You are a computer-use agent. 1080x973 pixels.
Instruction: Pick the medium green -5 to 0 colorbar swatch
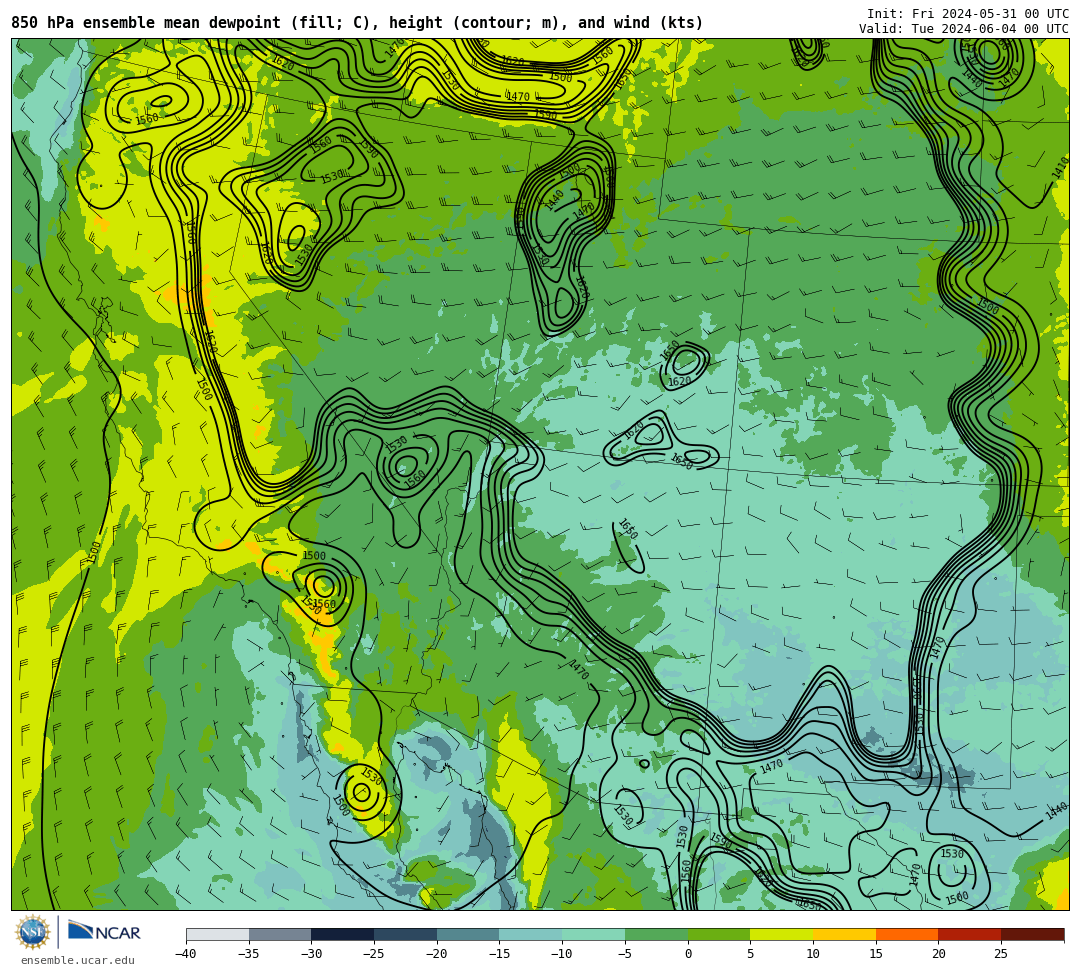tap(656, 934)
